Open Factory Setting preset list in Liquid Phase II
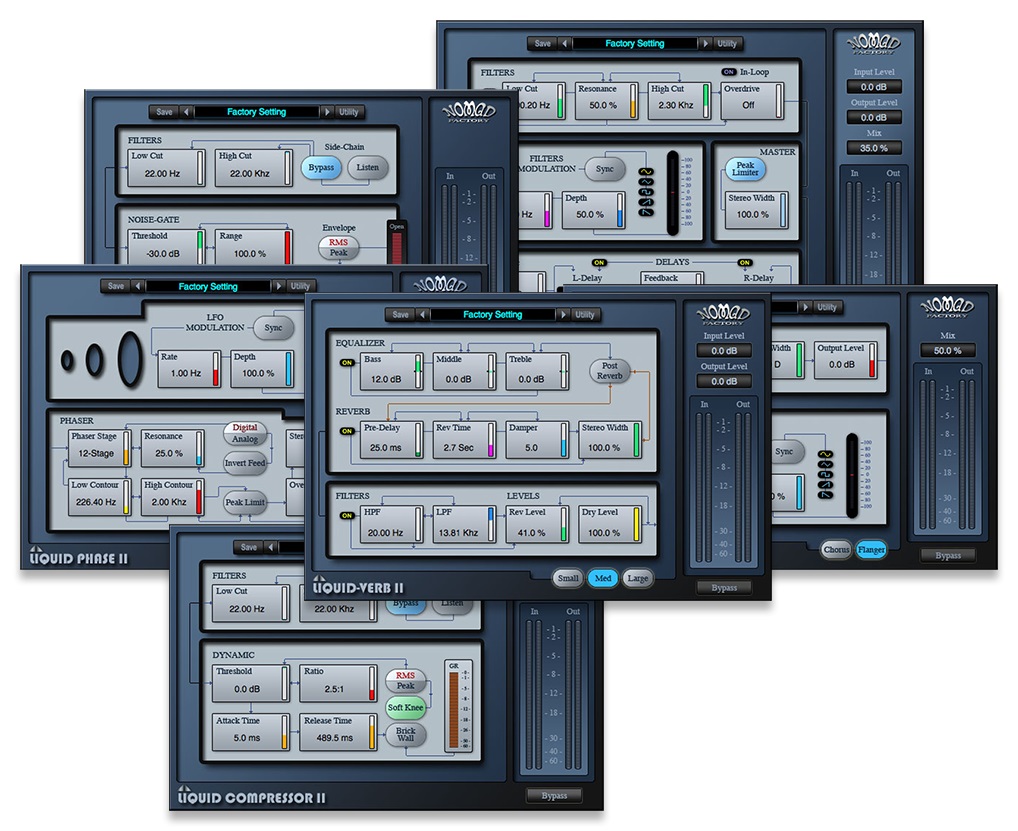Image resolution: width=1018 pixels, height=831 pixels. [208, 286]
